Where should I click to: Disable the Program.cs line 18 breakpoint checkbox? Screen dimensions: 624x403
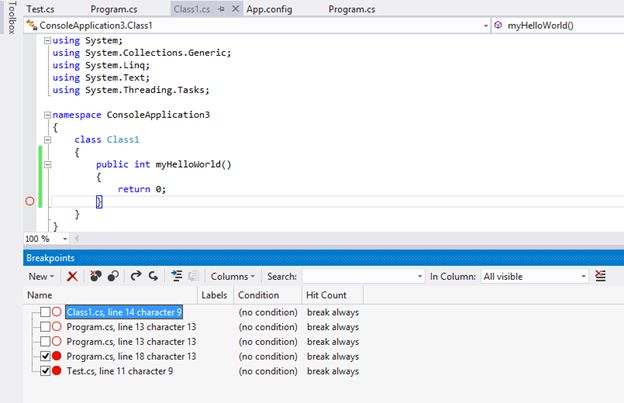(44, 356)
